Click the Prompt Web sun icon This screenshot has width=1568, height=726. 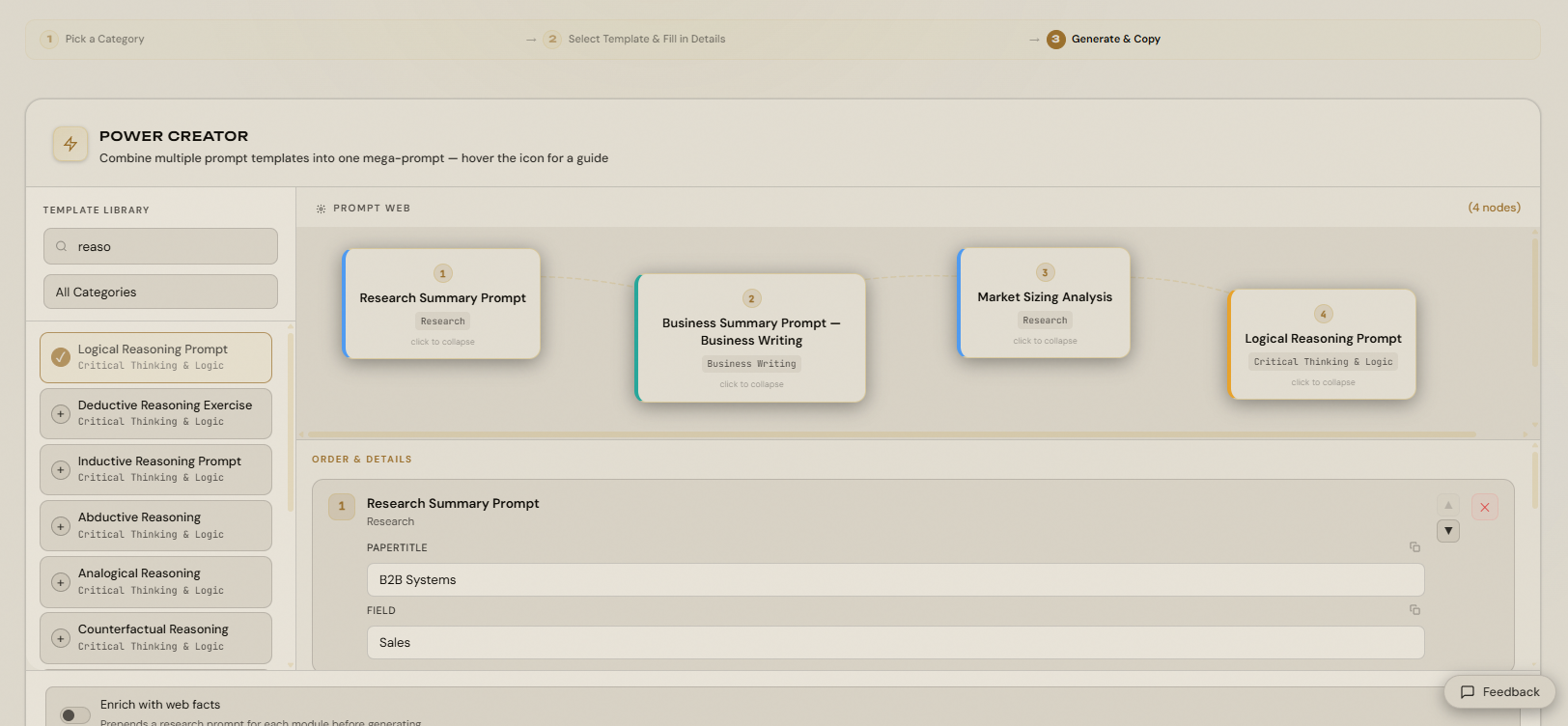(x=321, y=209)
